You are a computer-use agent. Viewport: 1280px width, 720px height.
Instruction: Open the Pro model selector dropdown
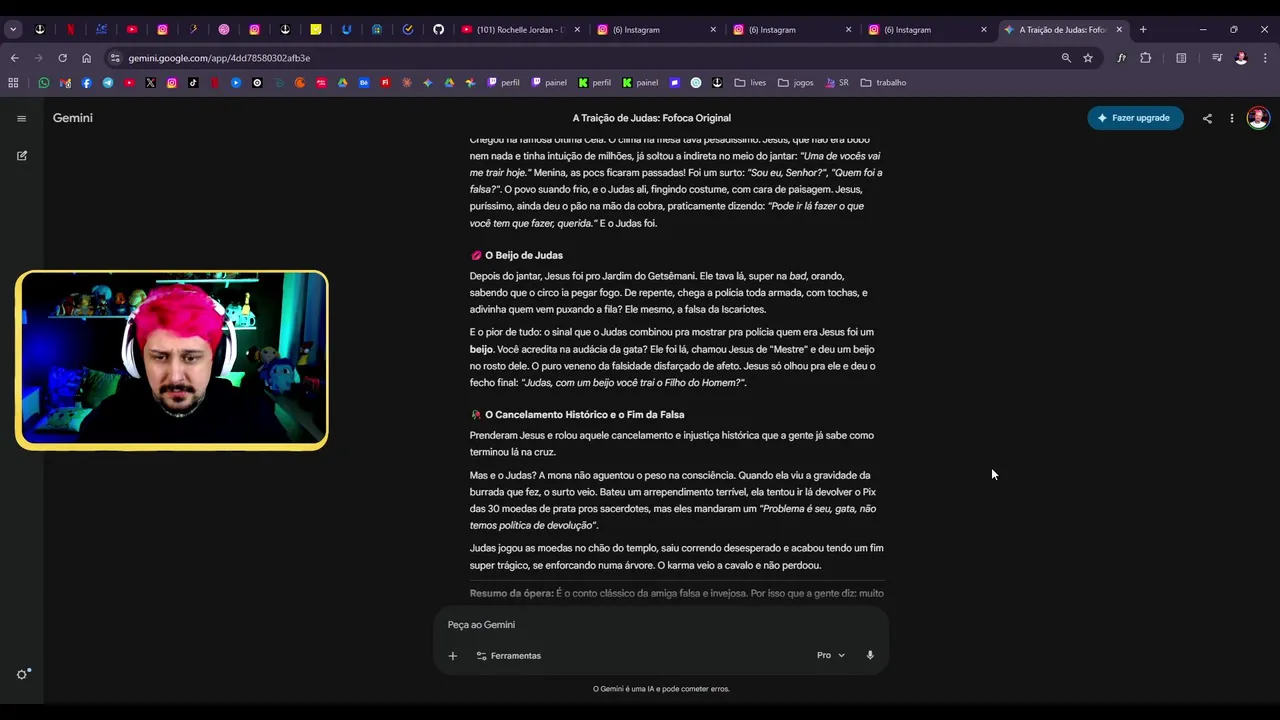[x=831, y=655]
